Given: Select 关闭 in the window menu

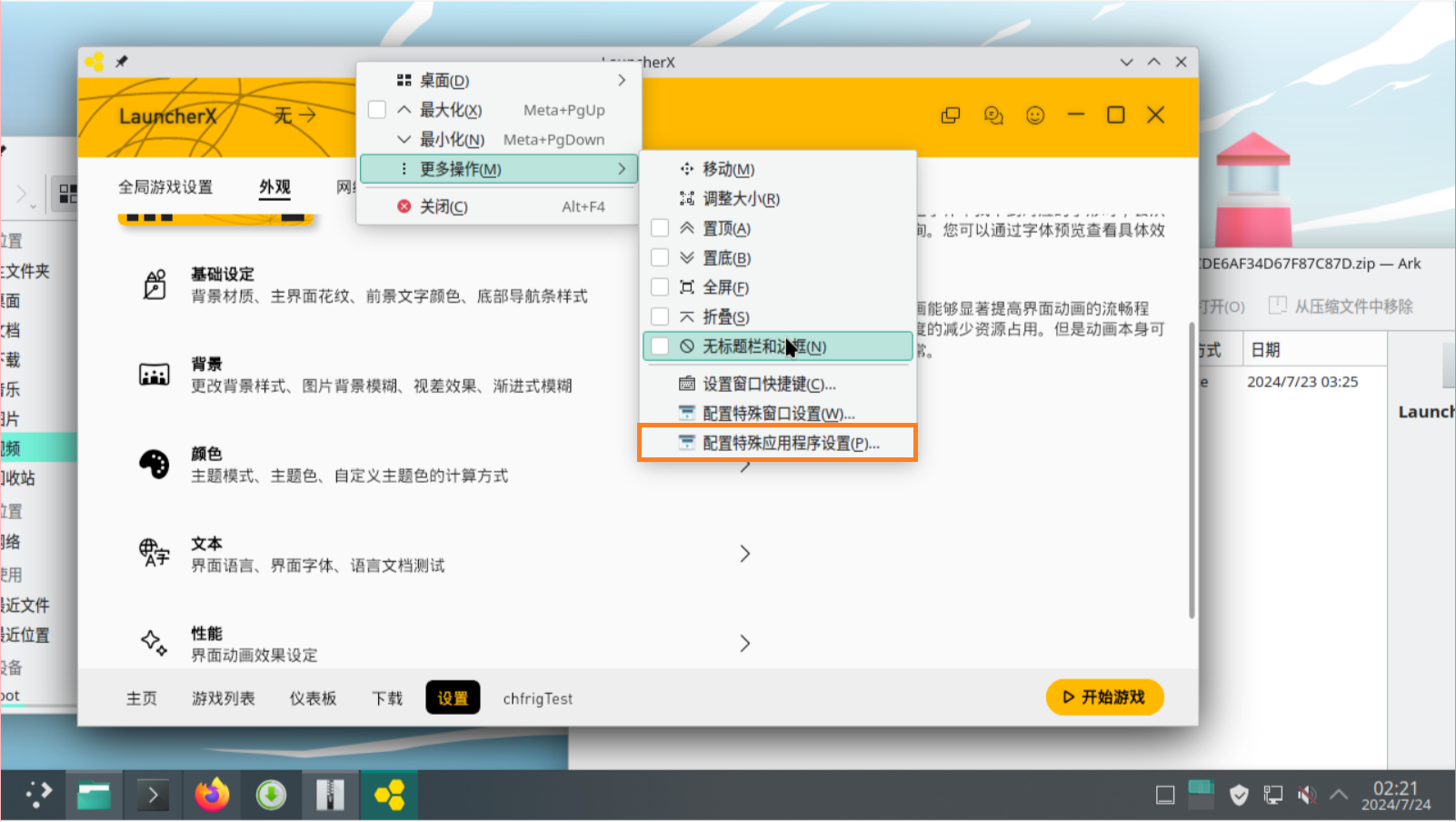Looking at the screenshot, I should [499, 206].
